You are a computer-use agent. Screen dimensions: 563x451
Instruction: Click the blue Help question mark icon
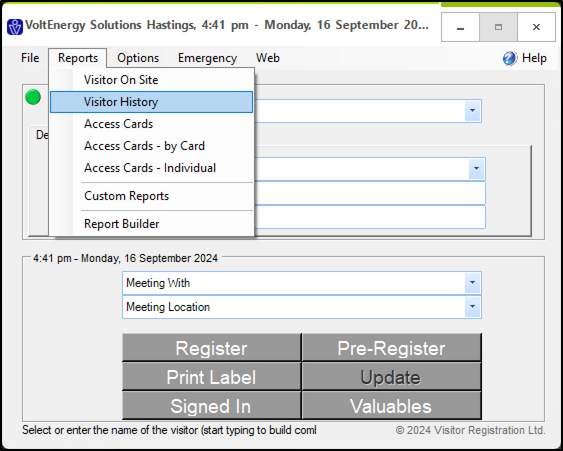coord(510,58)
